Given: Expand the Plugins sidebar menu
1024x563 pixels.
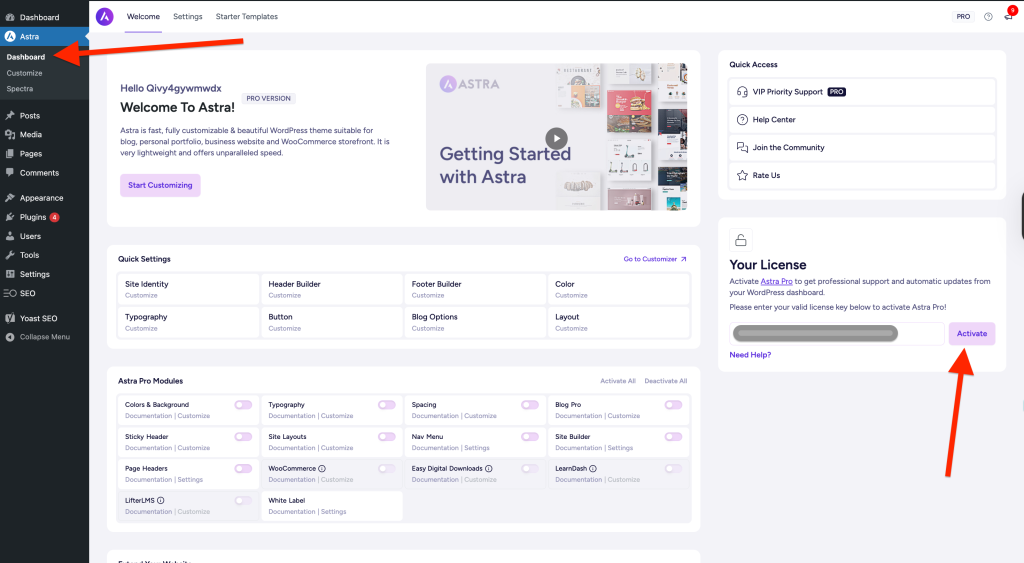Looking at the screenshot, I should [33, 217].
